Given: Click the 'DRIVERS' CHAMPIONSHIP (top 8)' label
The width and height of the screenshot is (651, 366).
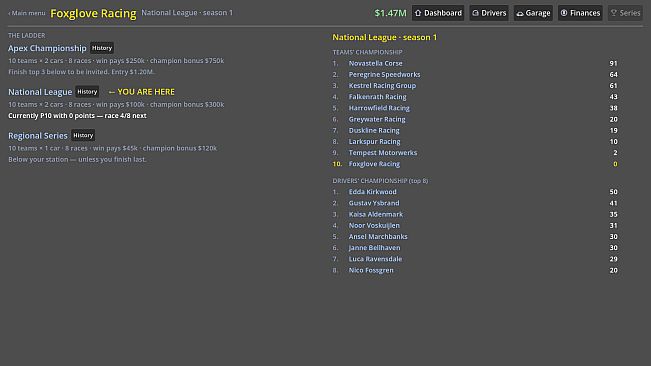Looking at the screenshot, I should pos(380,181).
